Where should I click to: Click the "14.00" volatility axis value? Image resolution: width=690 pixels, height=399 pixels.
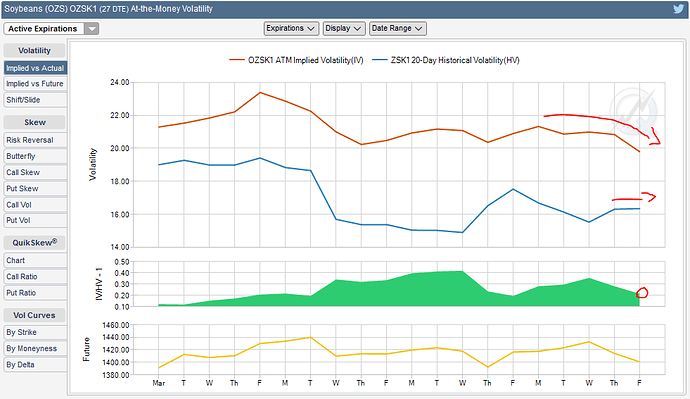pos(119,247)
